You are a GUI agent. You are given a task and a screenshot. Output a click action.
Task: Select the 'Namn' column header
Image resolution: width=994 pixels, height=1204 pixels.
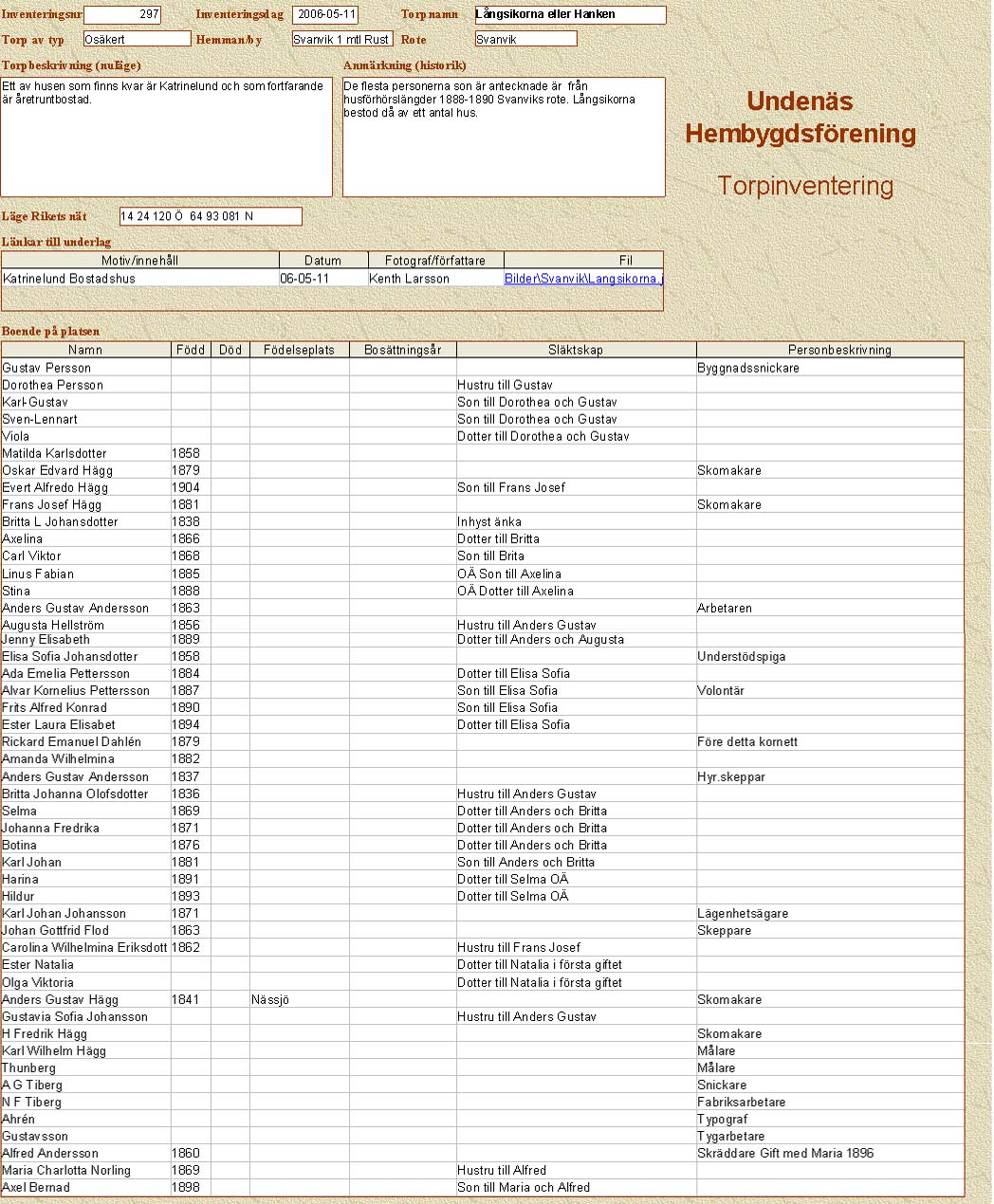(x=85, y=350)
